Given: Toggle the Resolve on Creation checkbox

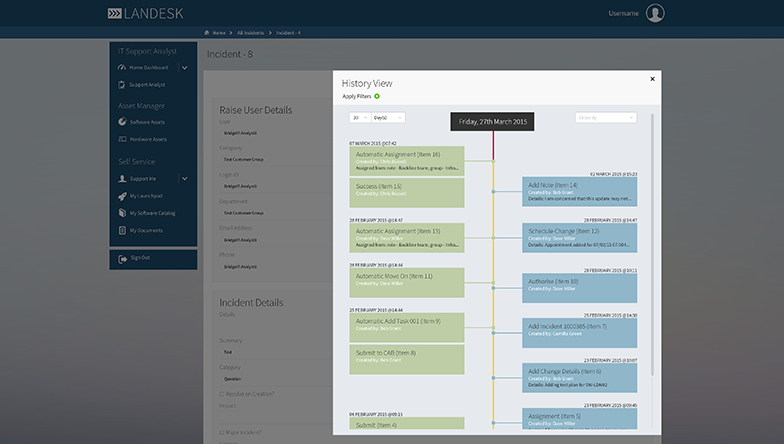Looking at the screenshot, I should (x=222, y=393).
